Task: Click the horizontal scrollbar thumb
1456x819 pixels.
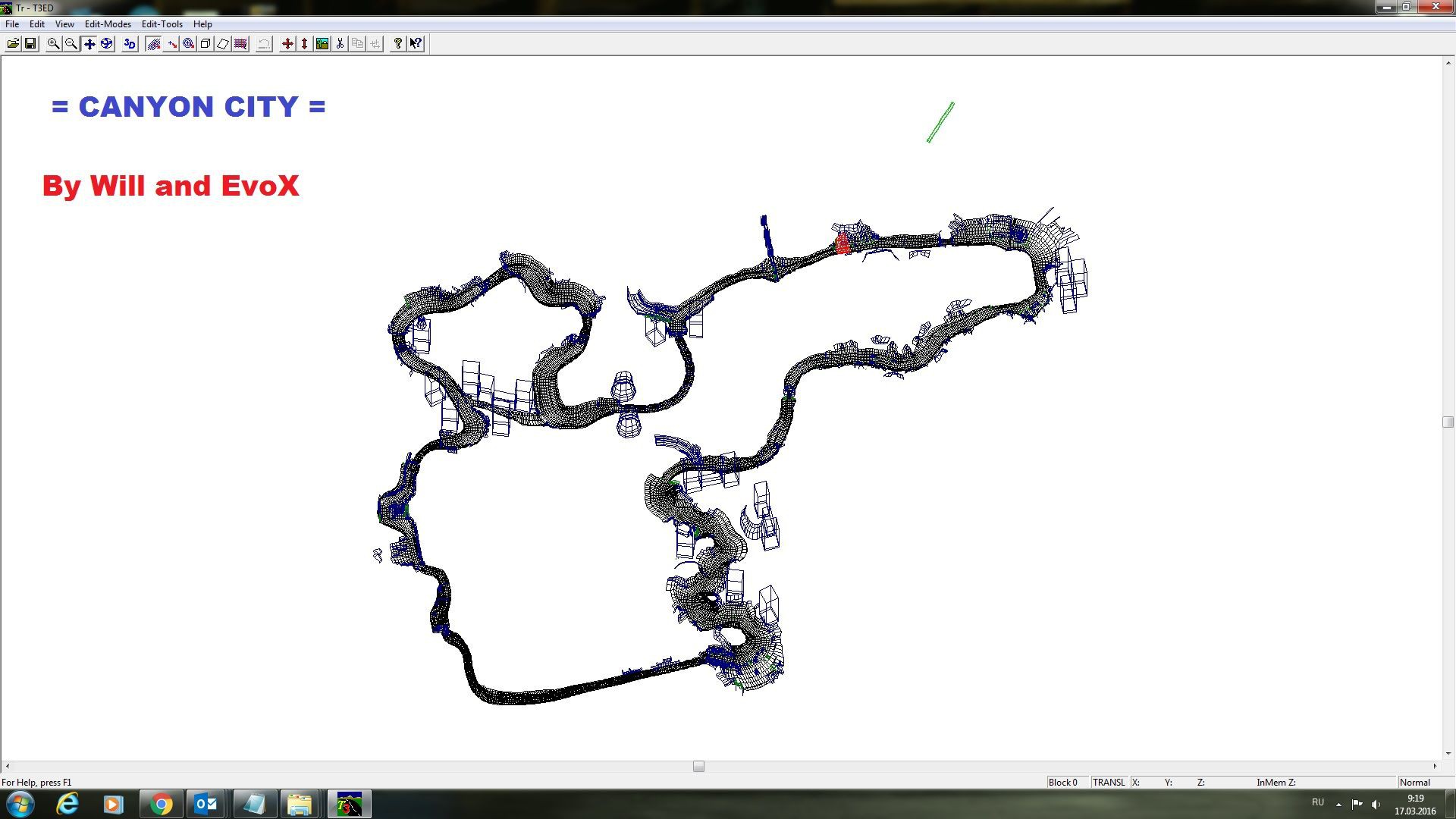Action: click(698, 767)
